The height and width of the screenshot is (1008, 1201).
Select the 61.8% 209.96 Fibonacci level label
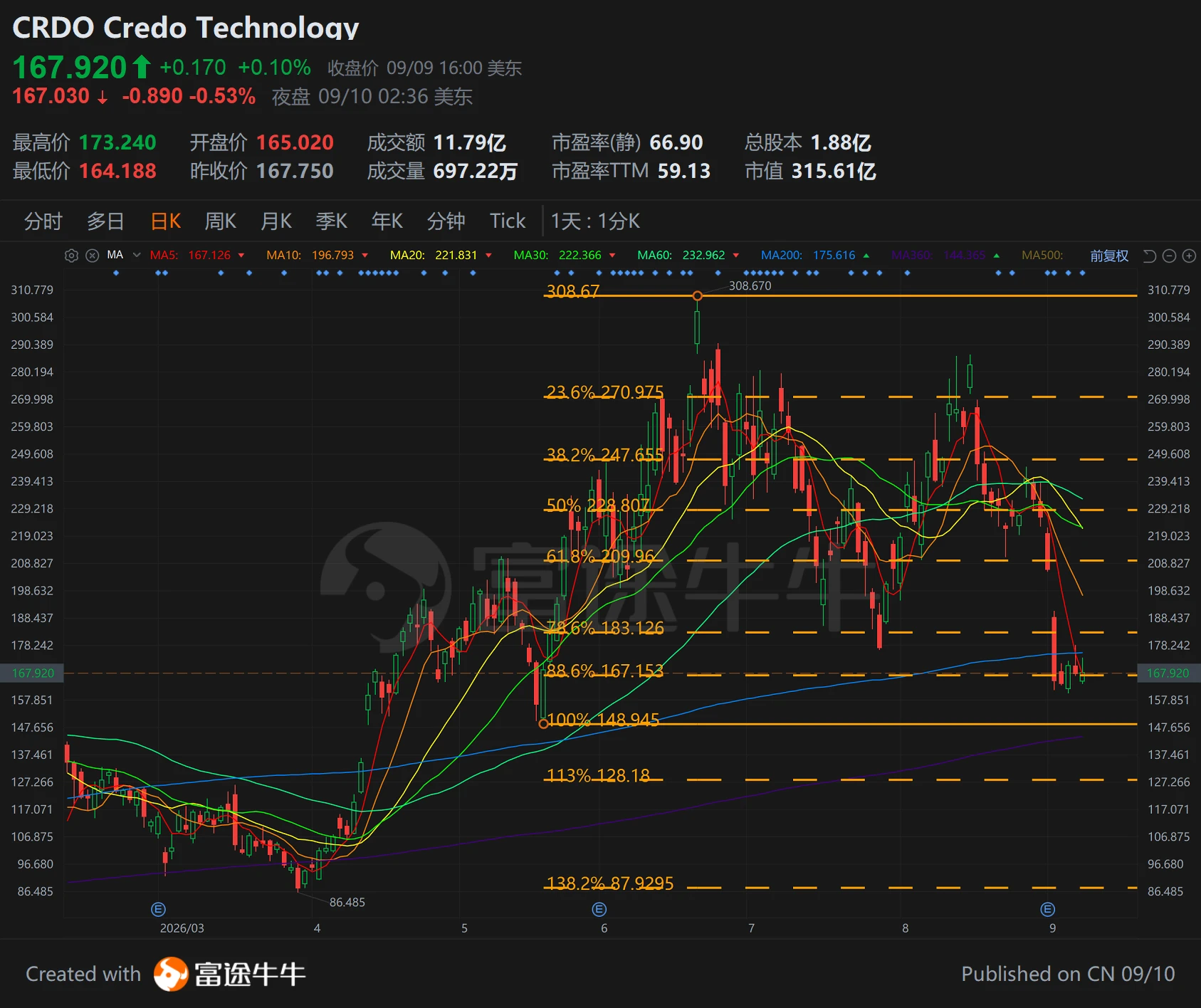pyautogui.click(x=600, y=556)
